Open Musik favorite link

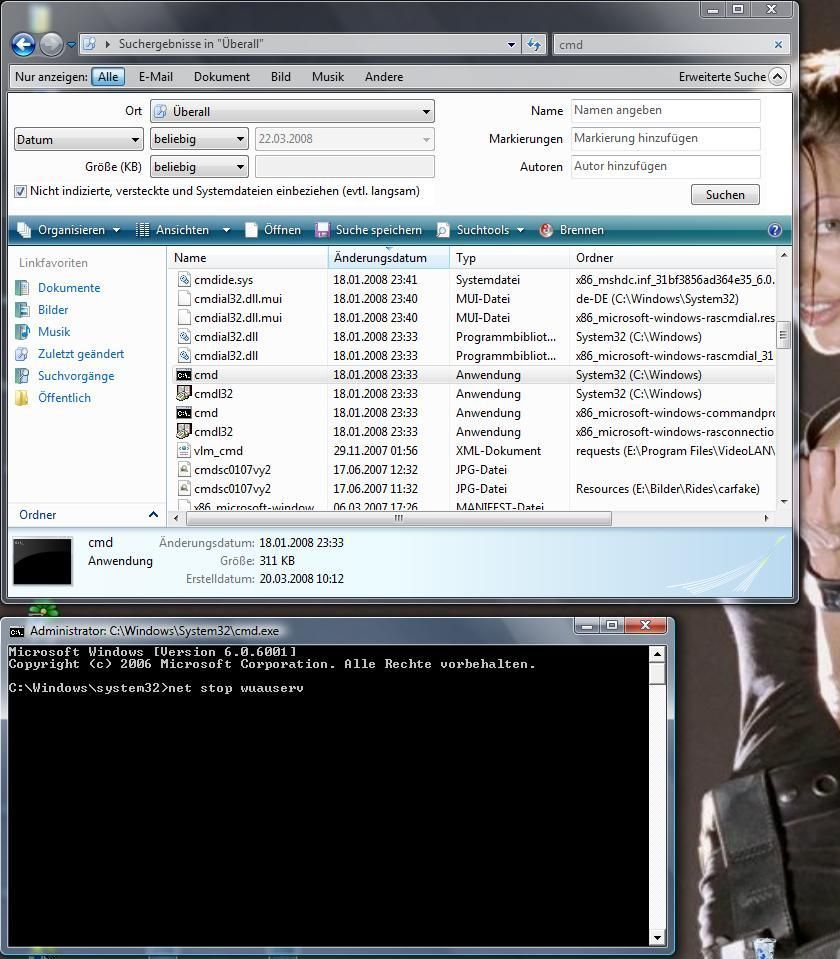(x=54, y=331)
